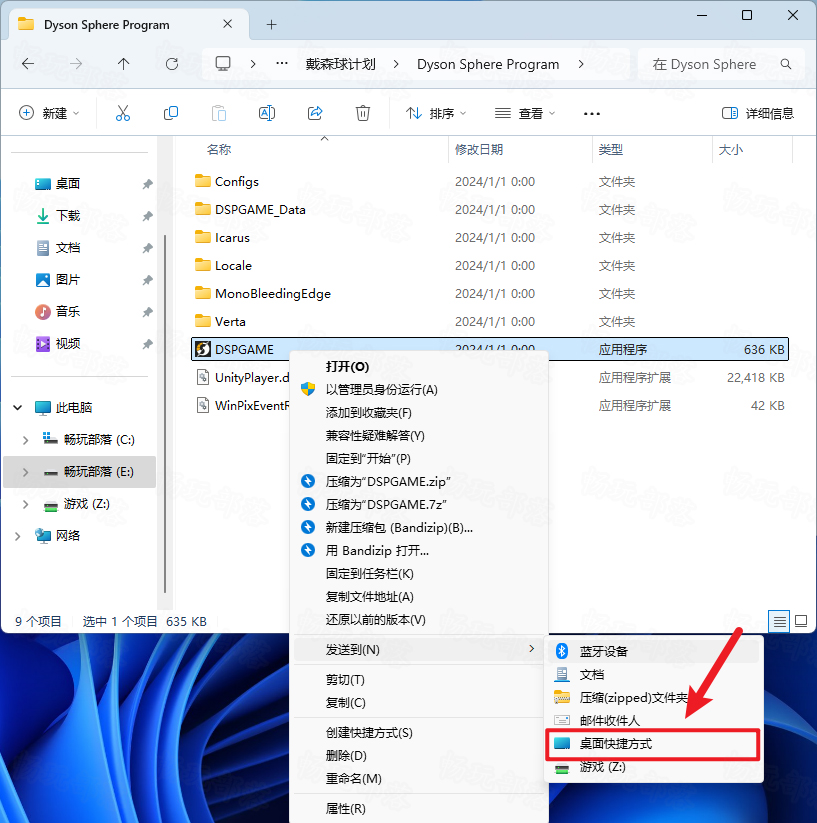Click Open with Bandizip entry
Viewport: 817px width, 823px height.
(x=419, y=551)
